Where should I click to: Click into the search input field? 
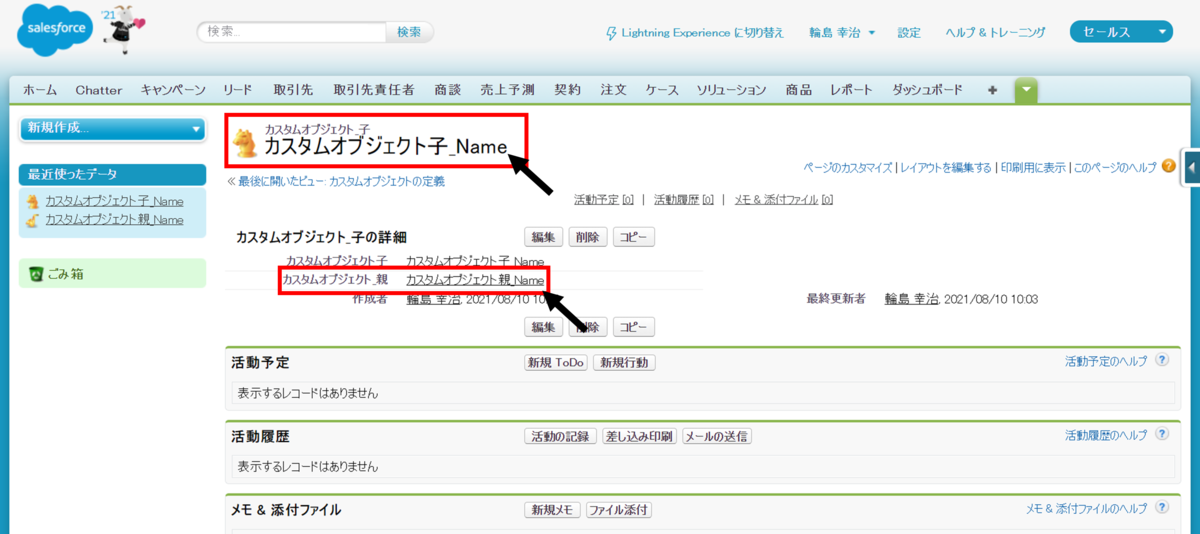pos(291,32)
